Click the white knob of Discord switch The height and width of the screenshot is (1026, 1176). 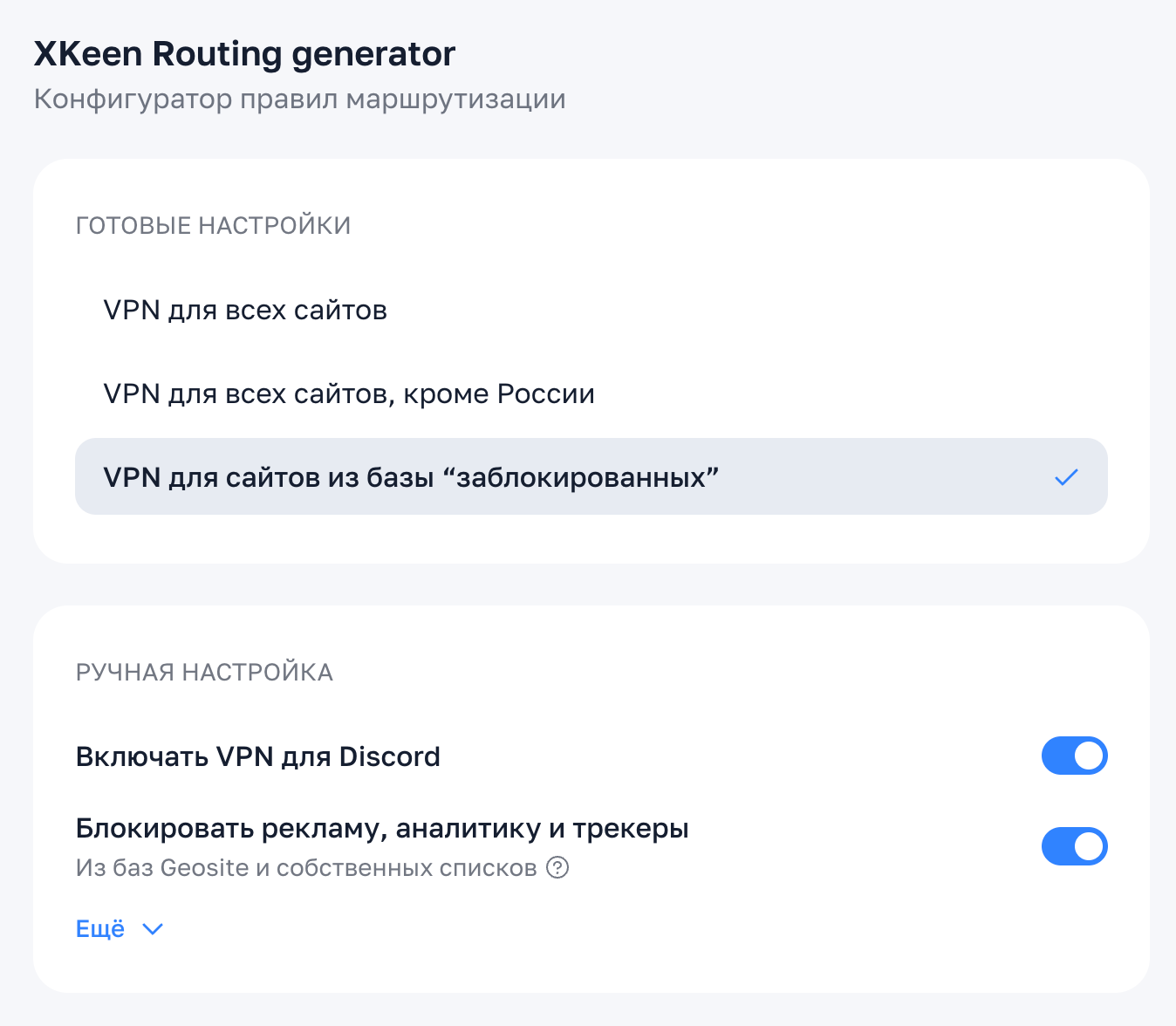point(1089,756)
